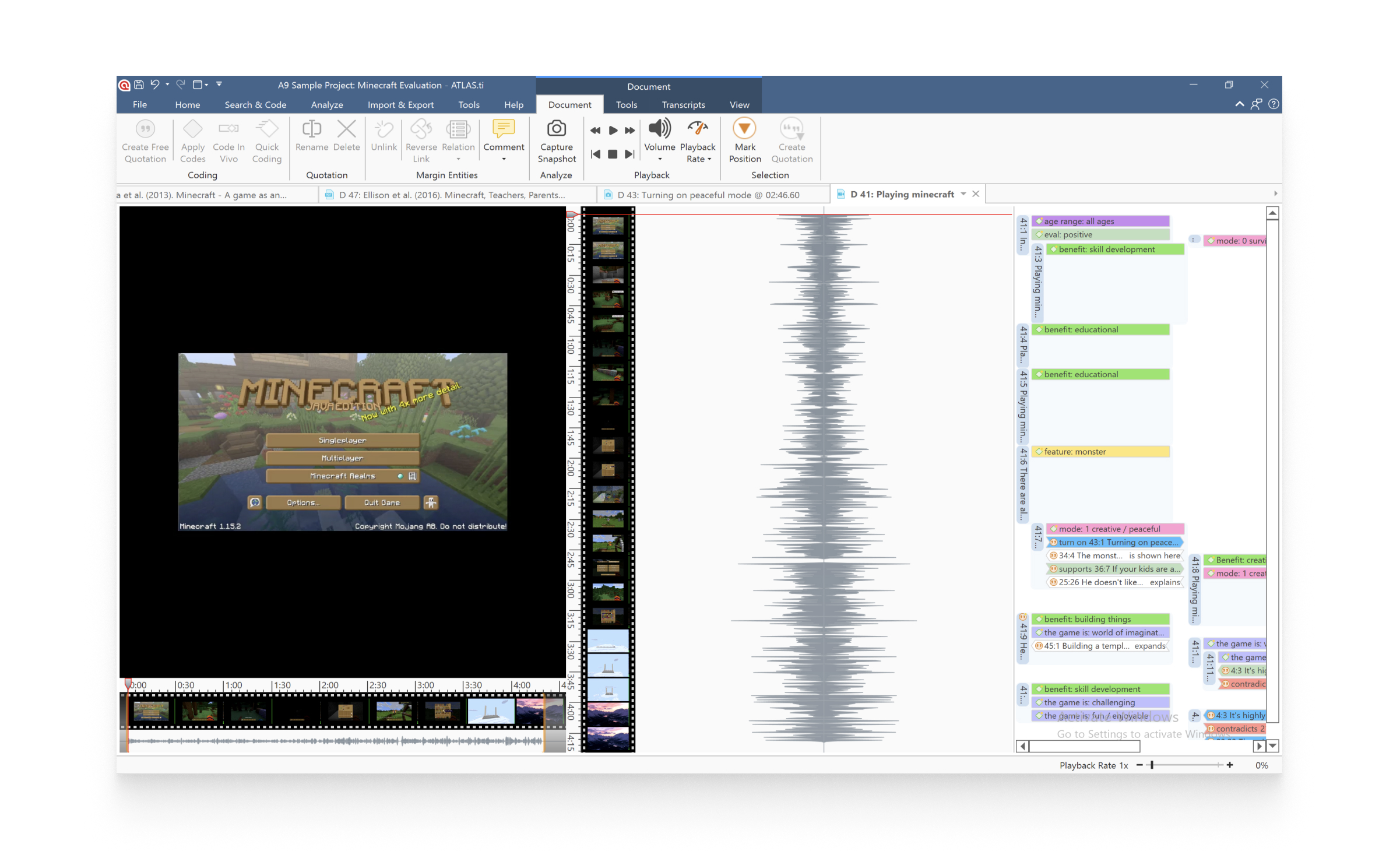The image size is (1400, 851).
Task: Select the Reverse Link tool
Action: (x=421, y=140)
